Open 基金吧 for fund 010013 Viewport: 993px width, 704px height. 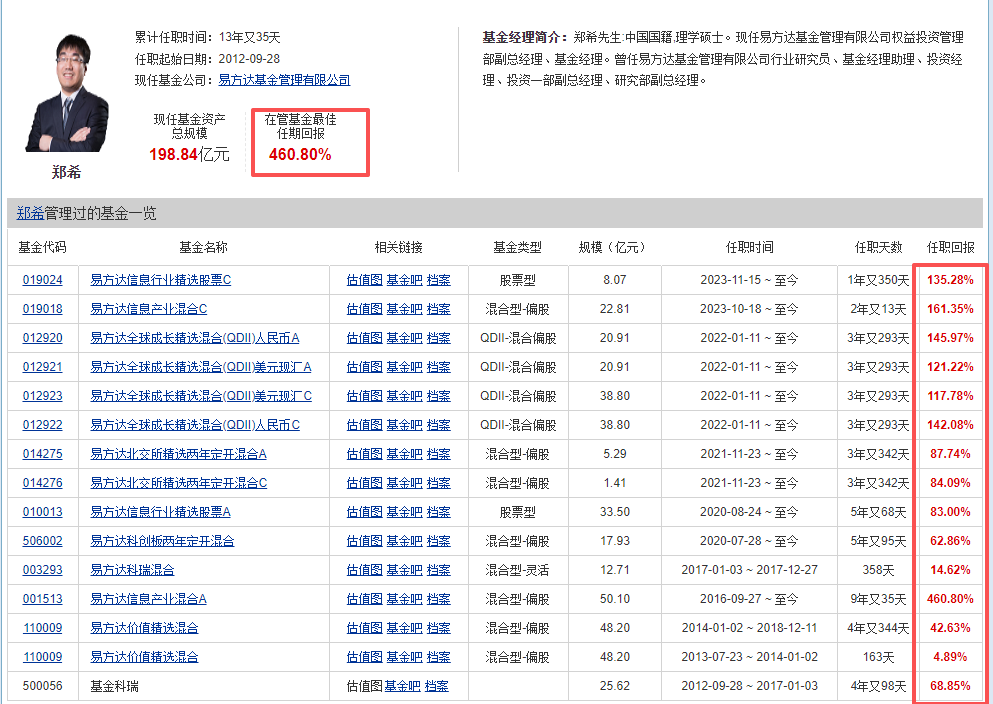click(404, 512)
